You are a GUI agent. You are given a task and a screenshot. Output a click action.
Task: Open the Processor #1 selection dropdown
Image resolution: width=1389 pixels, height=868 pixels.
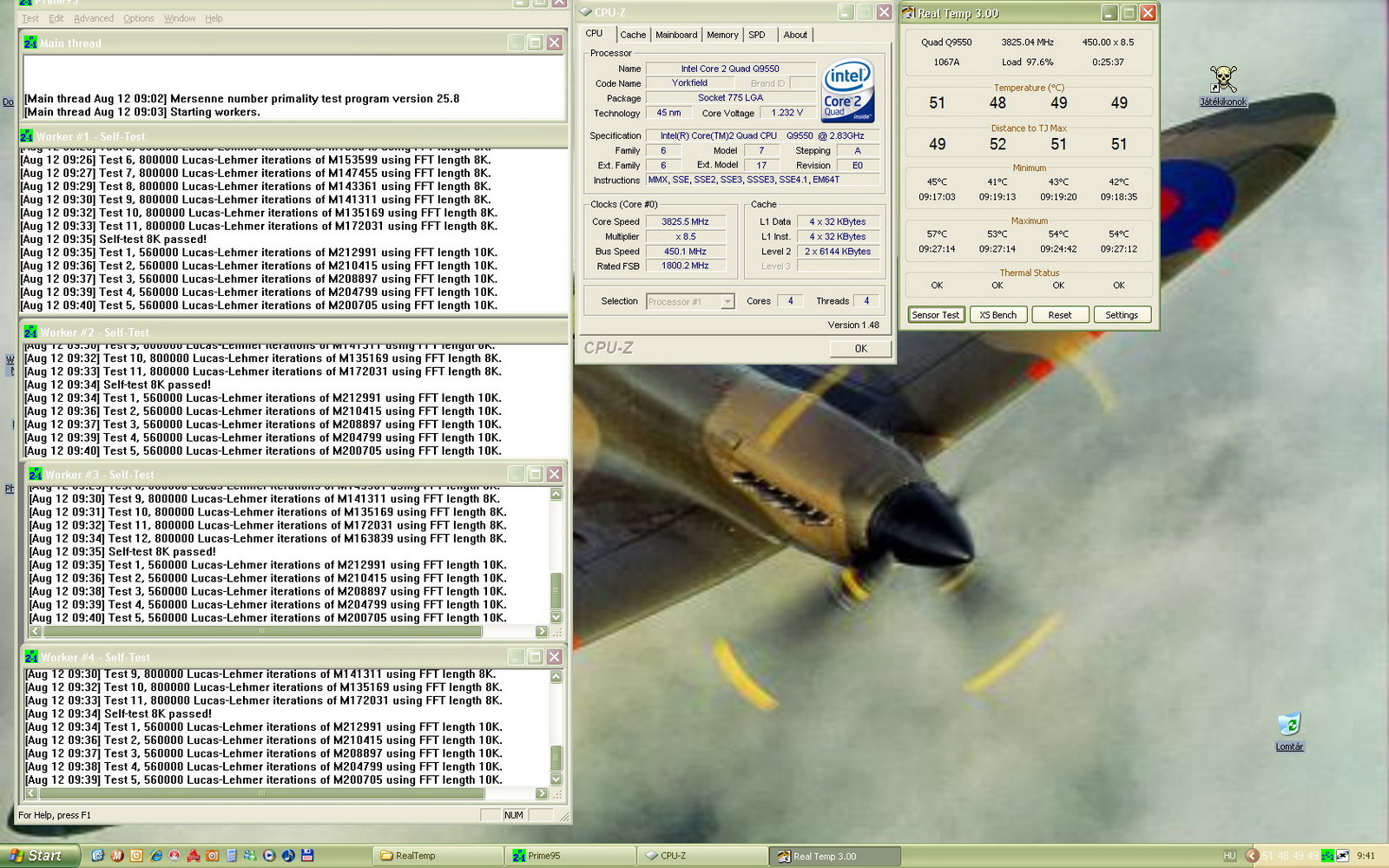pos(727,301)
